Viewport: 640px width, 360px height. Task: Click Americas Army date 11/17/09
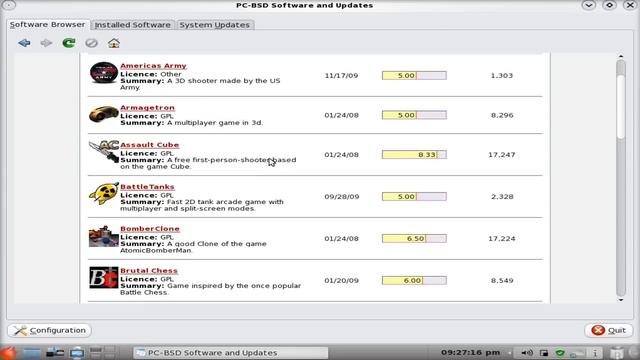(x=341, y=76)
